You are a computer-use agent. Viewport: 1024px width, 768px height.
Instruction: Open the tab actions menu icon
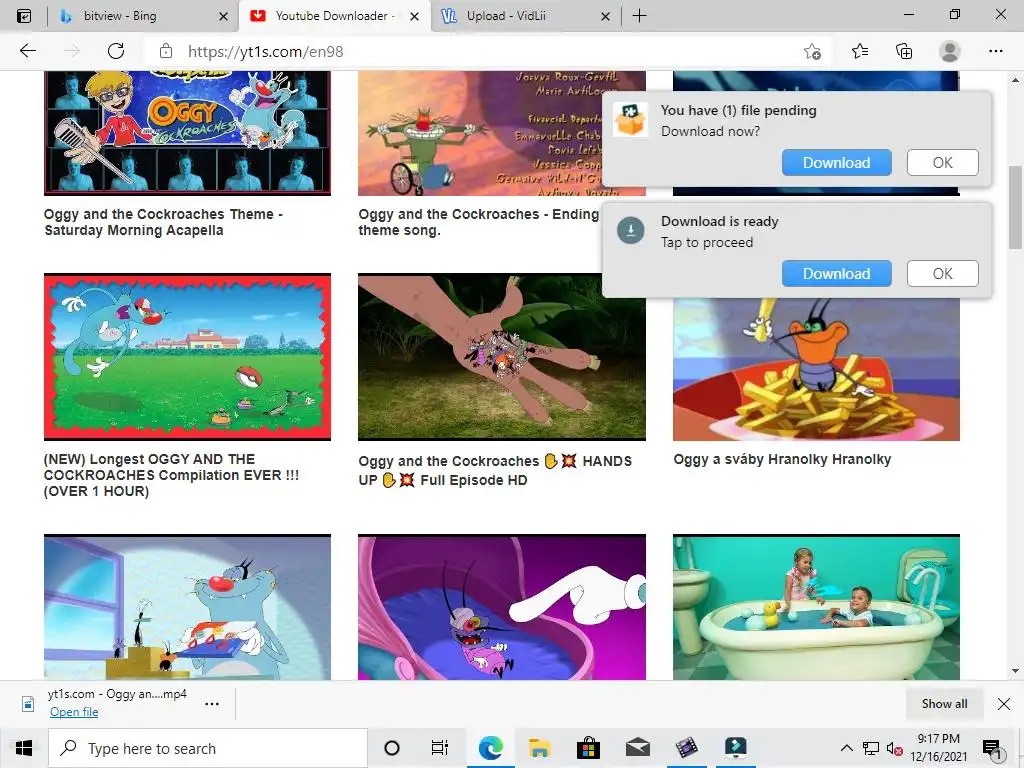point(24,16)
